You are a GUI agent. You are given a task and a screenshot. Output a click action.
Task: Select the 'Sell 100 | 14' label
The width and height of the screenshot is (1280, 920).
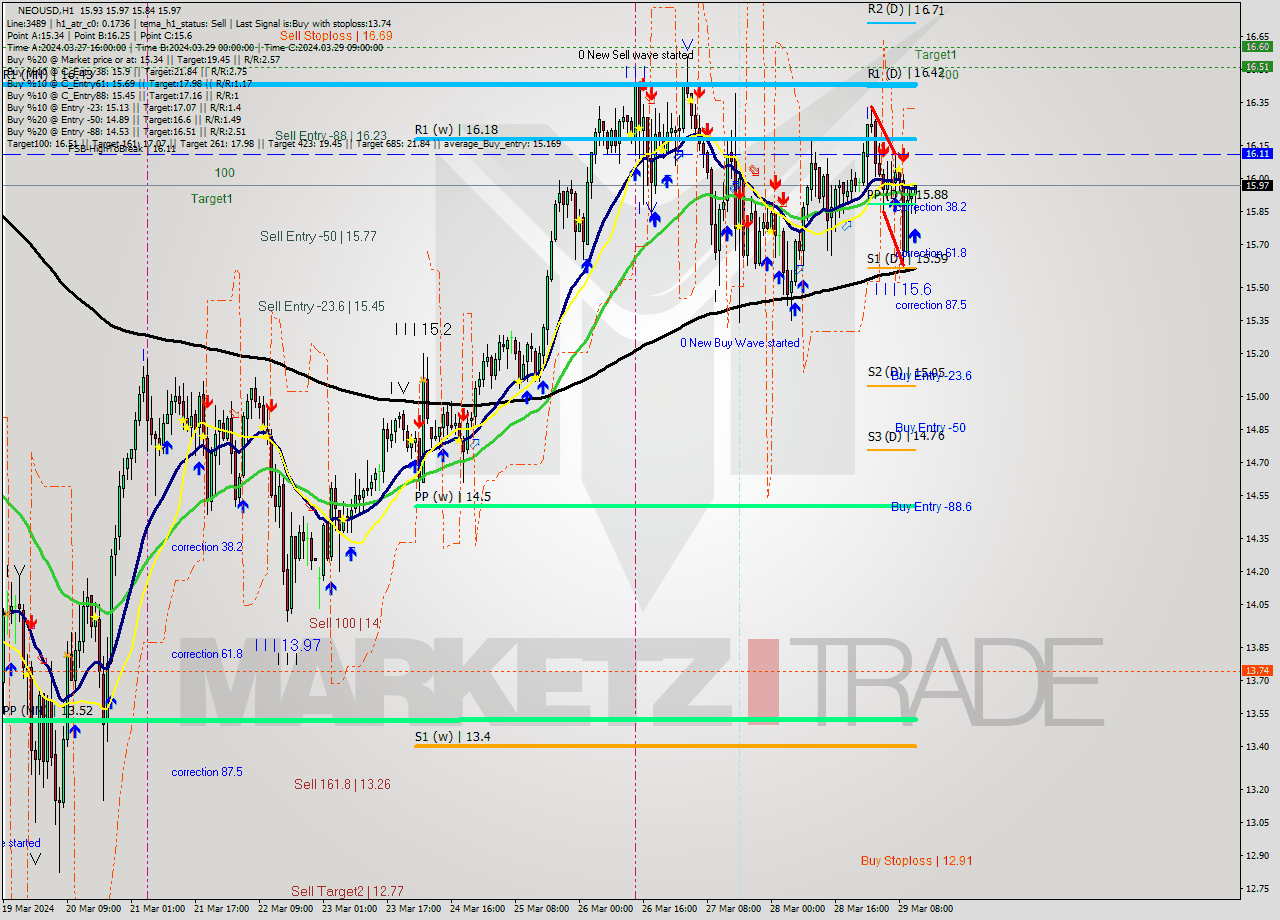click(344, 623)
